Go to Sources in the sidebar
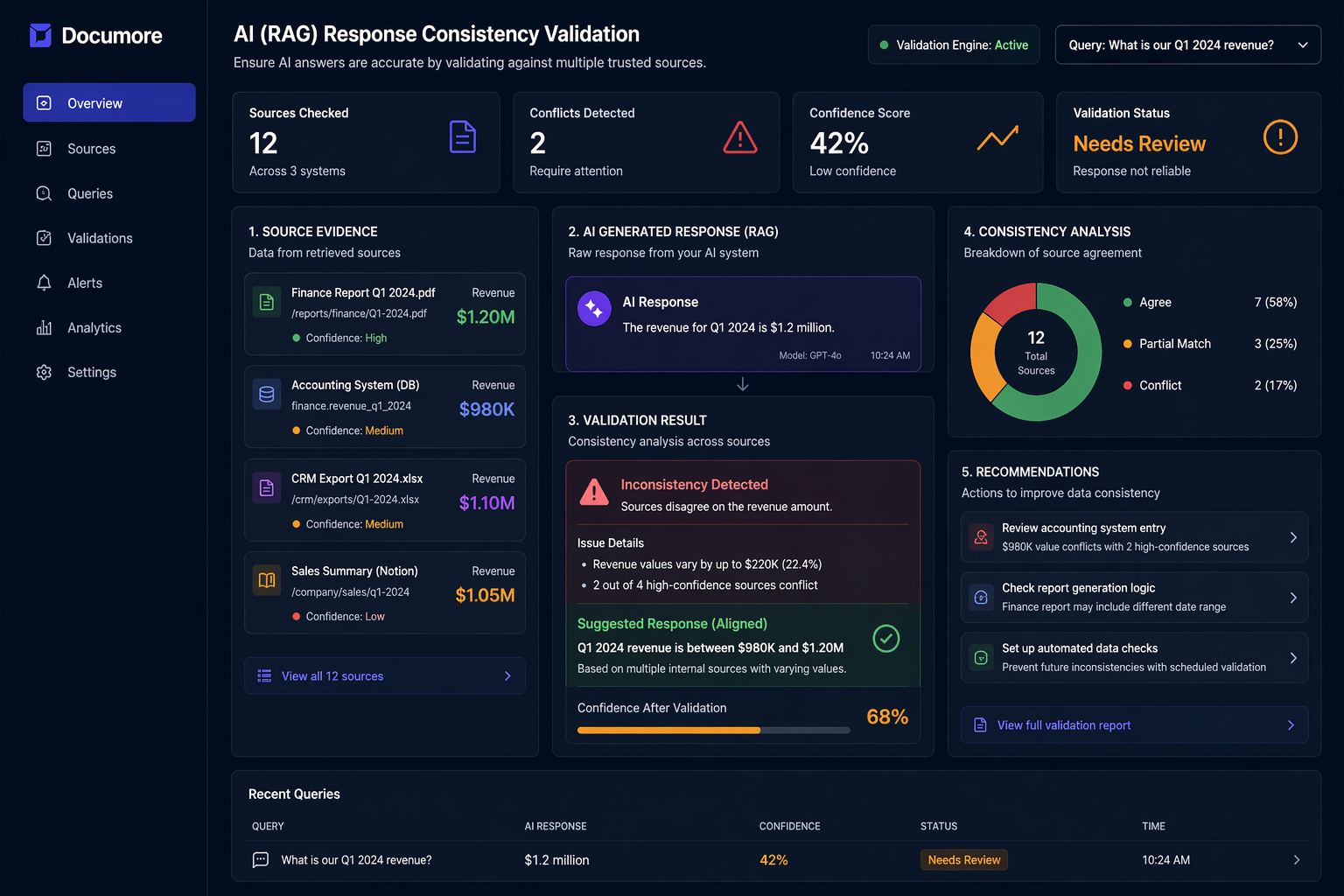The height and width of the screenshot is (896, 1344). [x=109, y=149]
